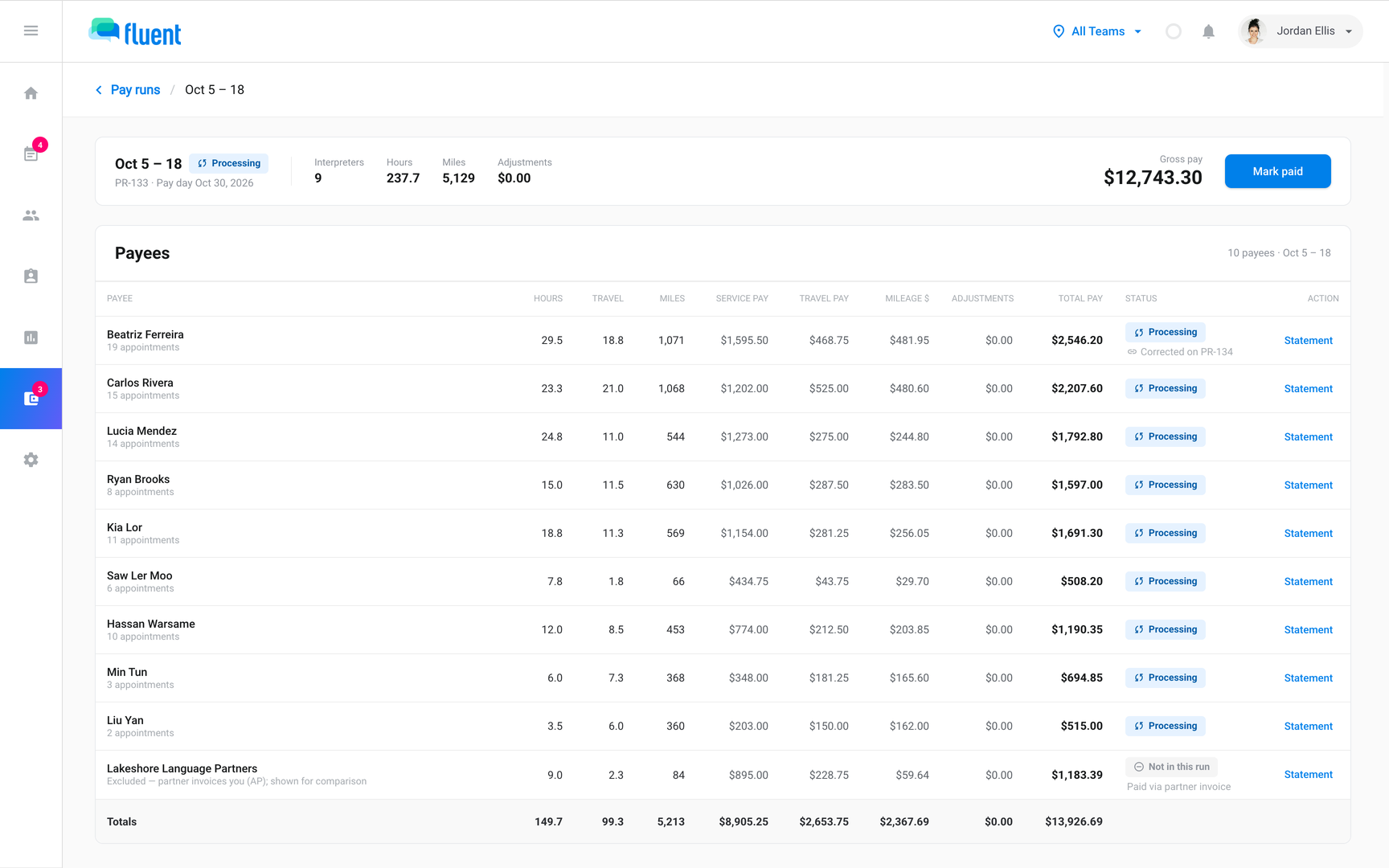Screen dimensions: 1389x868
Task: Open the calendar icon with 4 badge
Action: pos(31,154)
